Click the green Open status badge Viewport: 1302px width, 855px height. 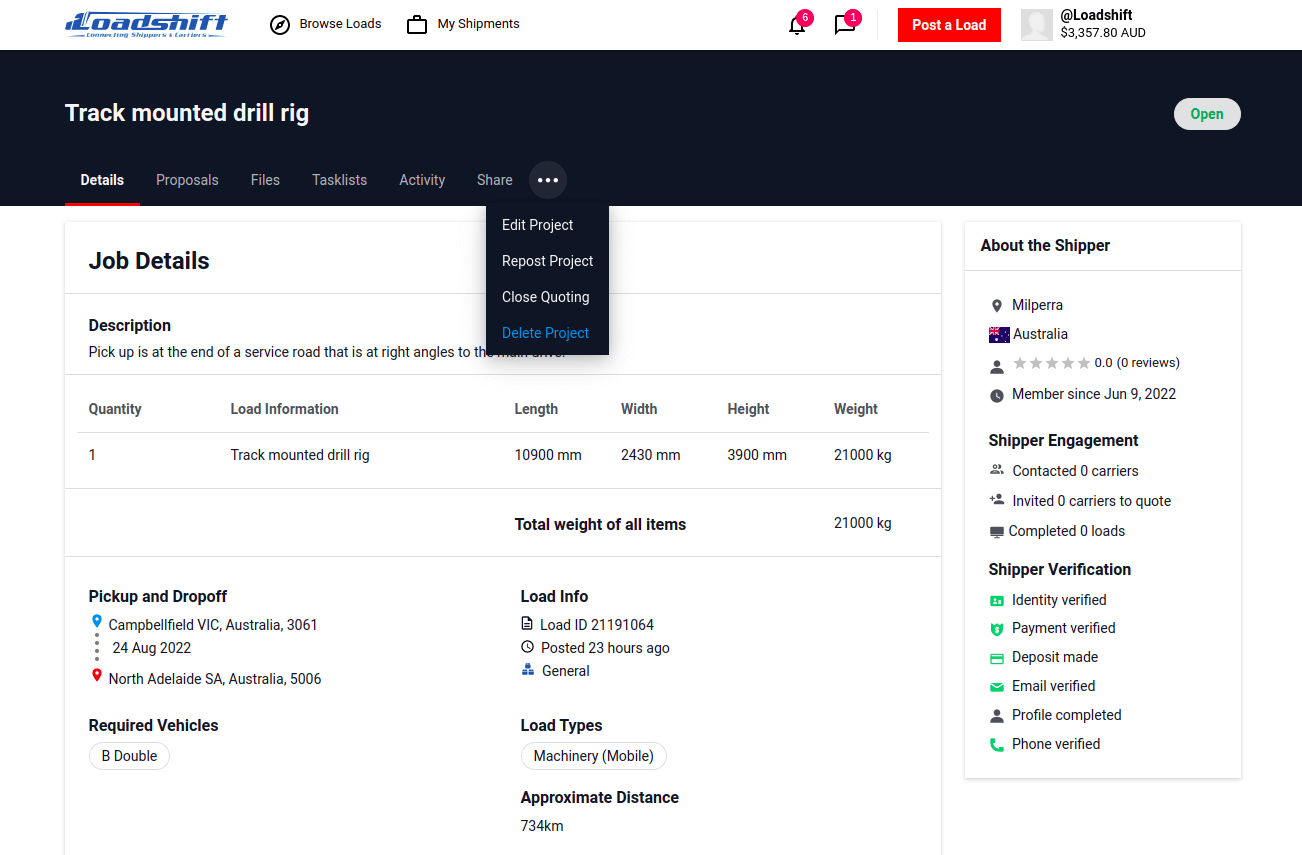coord(1207,113)
